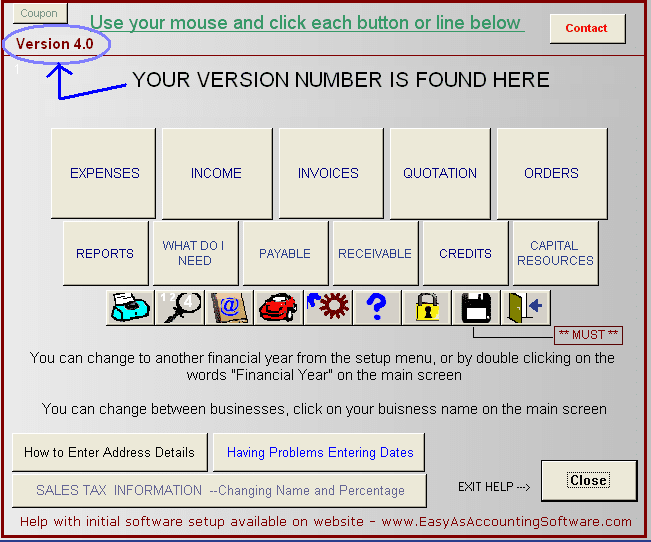View REPORTS

[105, 253]
